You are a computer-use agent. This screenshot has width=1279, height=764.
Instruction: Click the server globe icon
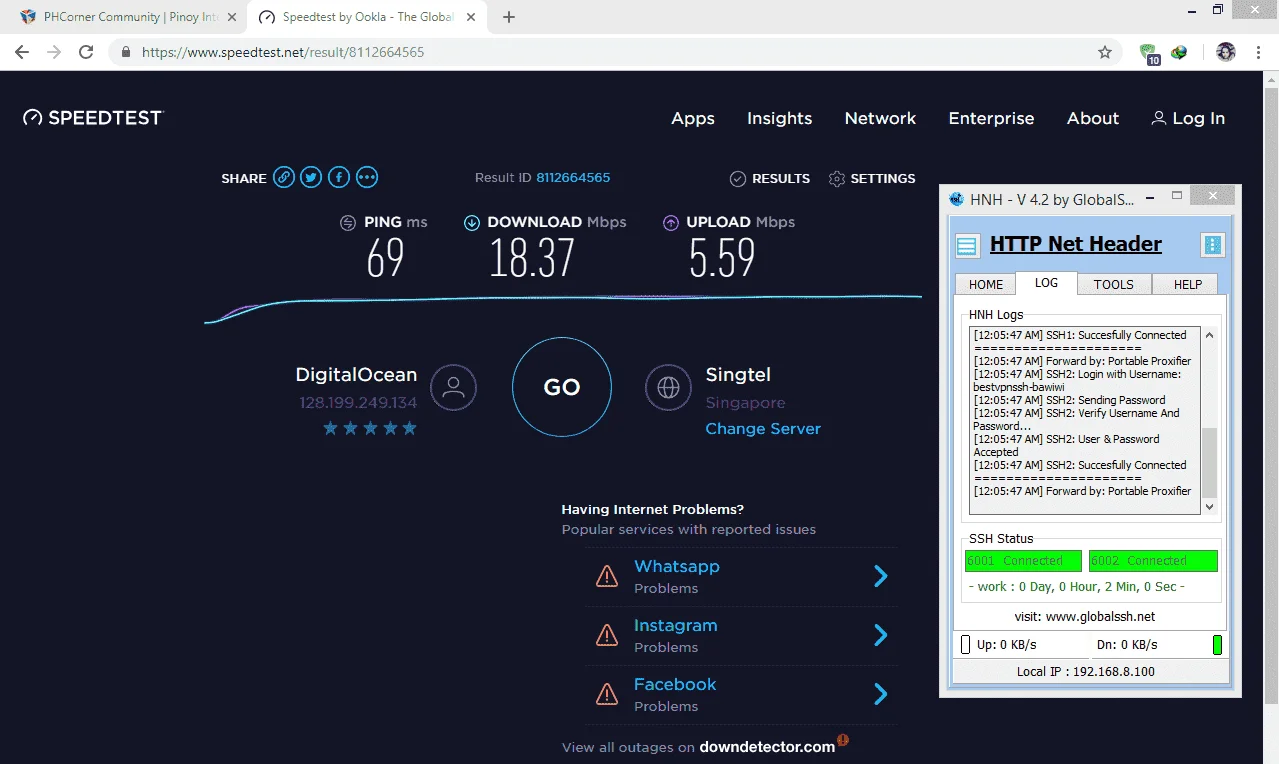pyautogui.click(x=668, y=387)
